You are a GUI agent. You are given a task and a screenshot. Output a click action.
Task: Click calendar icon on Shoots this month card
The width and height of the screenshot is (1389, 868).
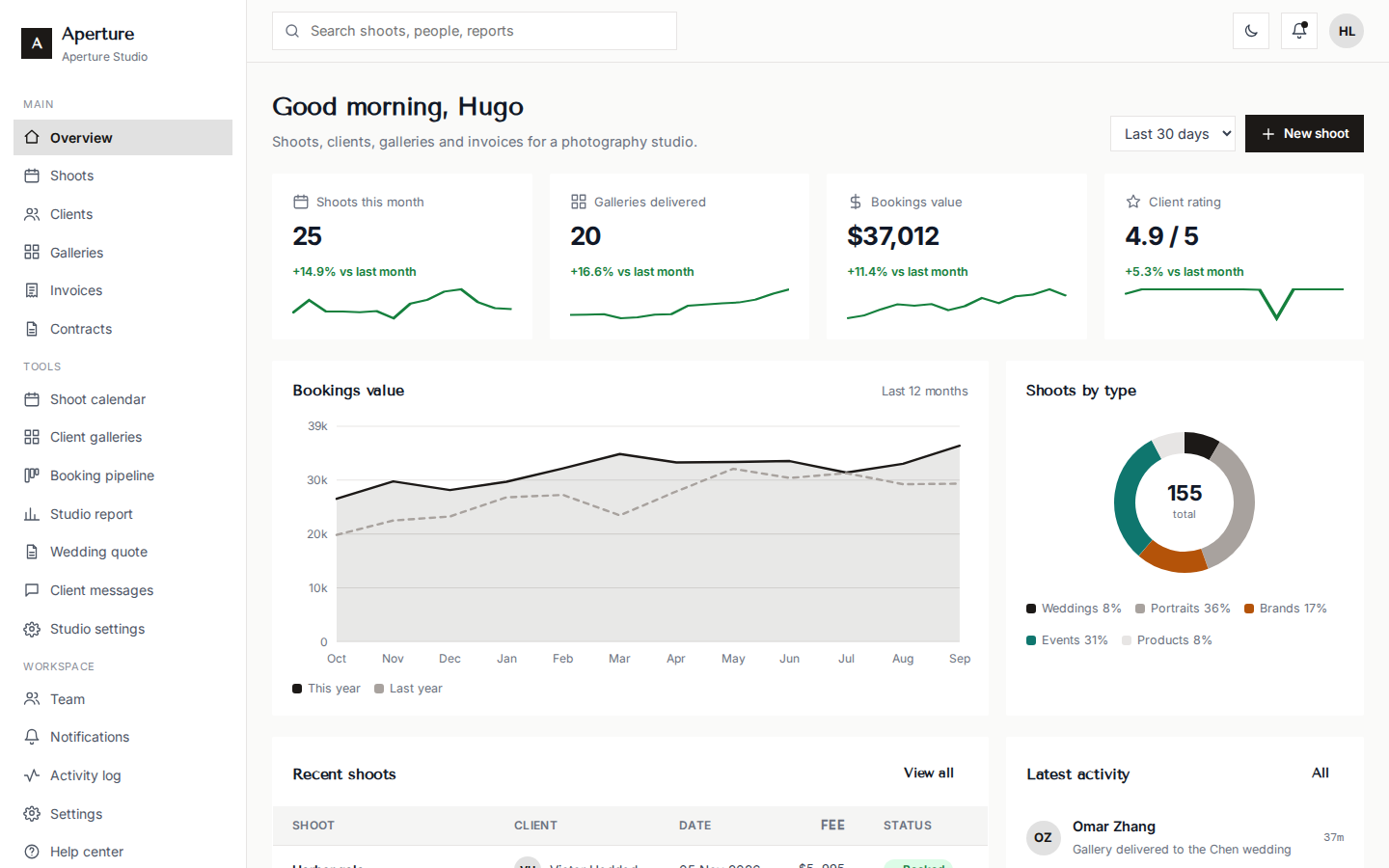coord(301,202)
